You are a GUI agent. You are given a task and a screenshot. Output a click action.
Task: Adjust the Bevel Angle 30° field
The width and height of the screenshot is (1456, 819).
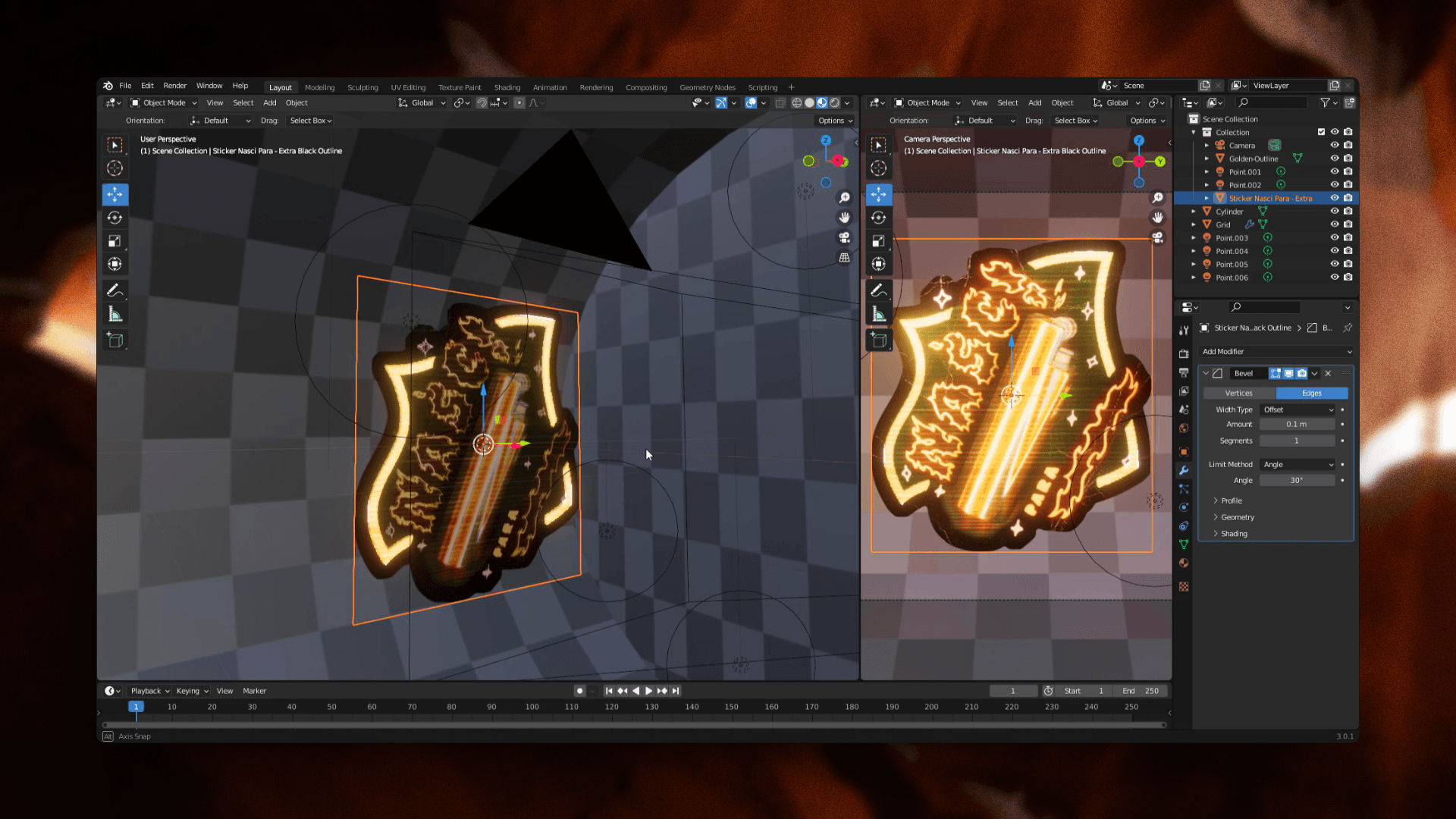[1297, 481]
